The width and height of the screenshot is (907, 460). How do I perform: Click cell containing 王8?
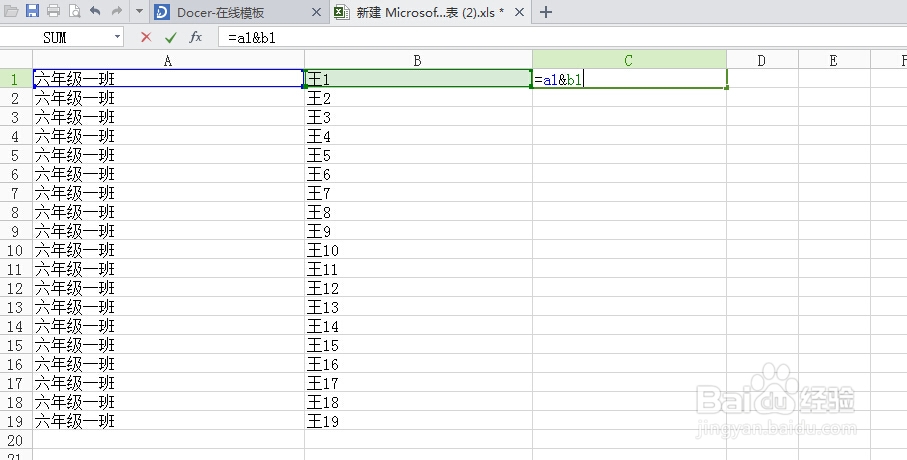click(418, 212)
